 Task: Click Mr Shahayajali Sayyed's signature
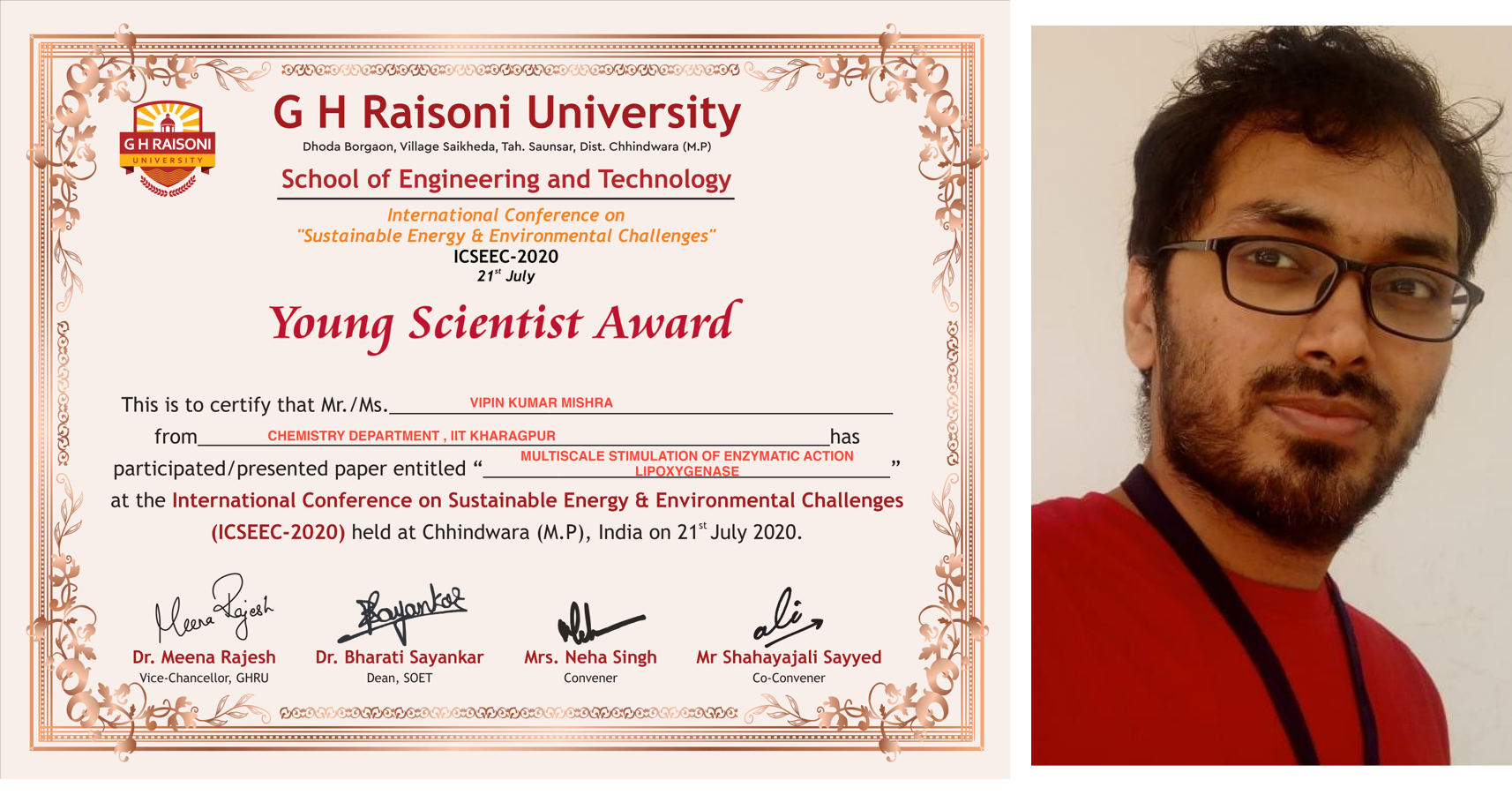click(x=786, y=618)
